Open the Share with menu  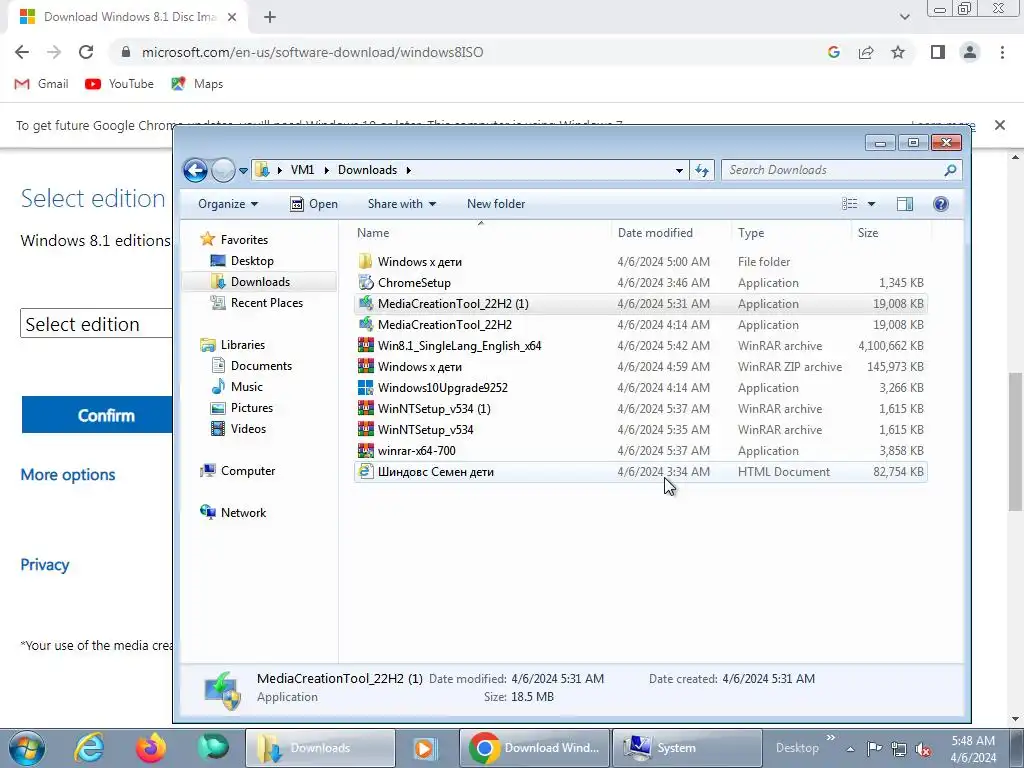point(402,204)
